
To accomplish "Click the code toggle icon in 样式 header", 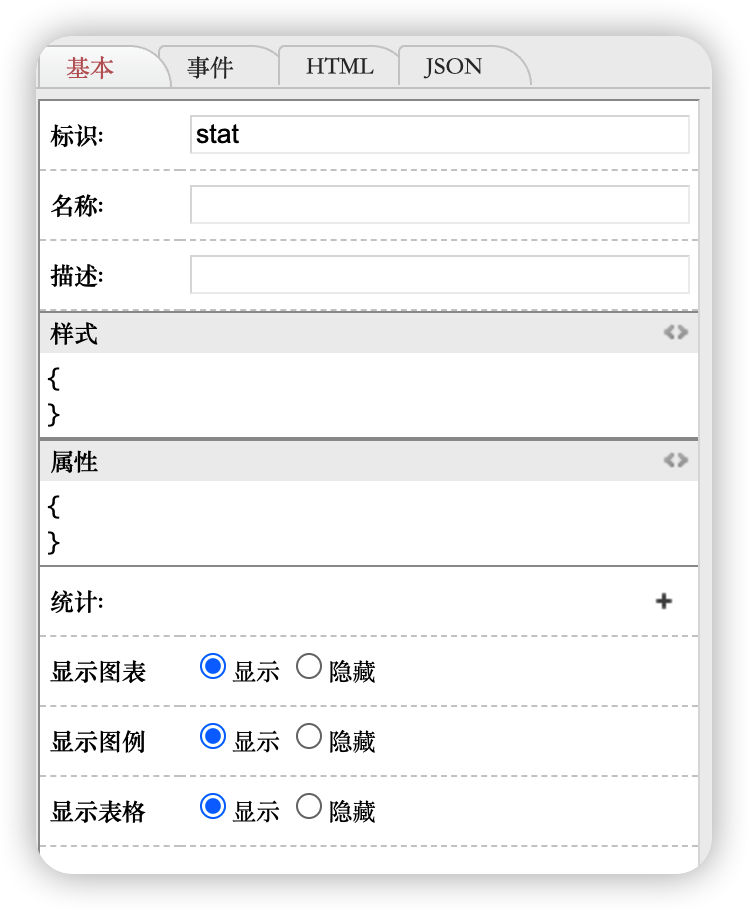I will 676,333.
